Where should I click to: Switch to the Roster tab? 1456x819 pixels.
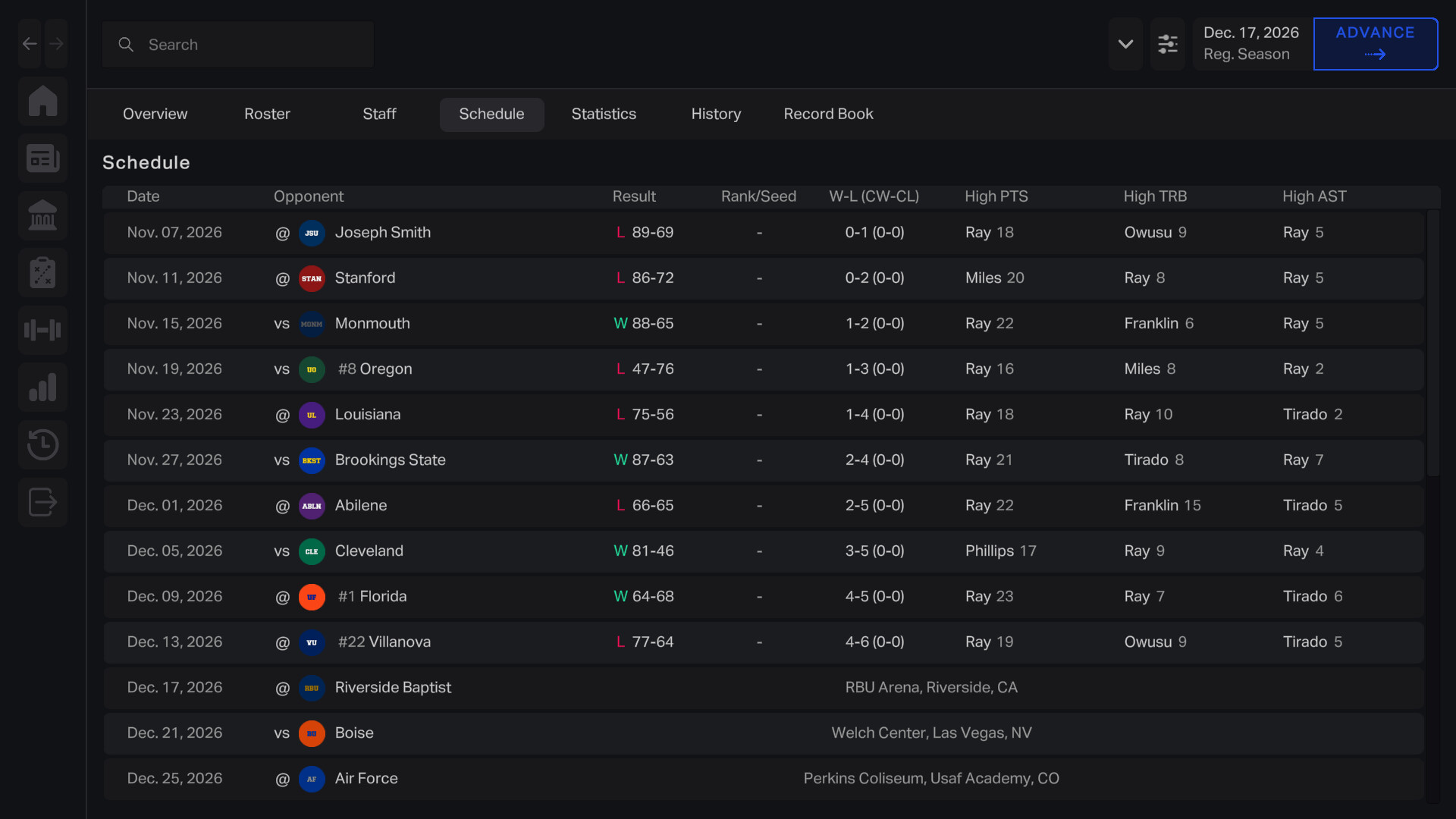267,114
